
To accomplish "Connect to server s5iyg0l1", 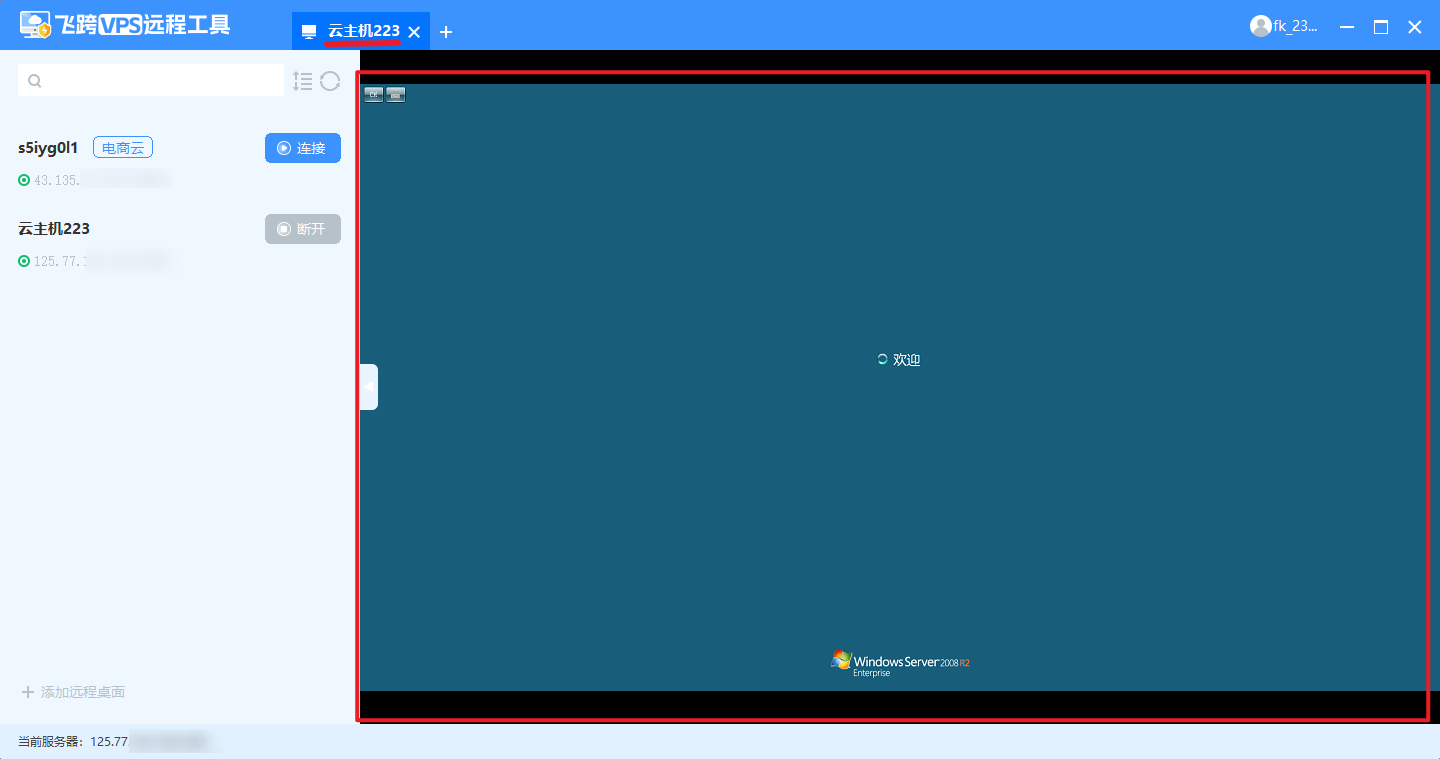I will coord(302,148).
